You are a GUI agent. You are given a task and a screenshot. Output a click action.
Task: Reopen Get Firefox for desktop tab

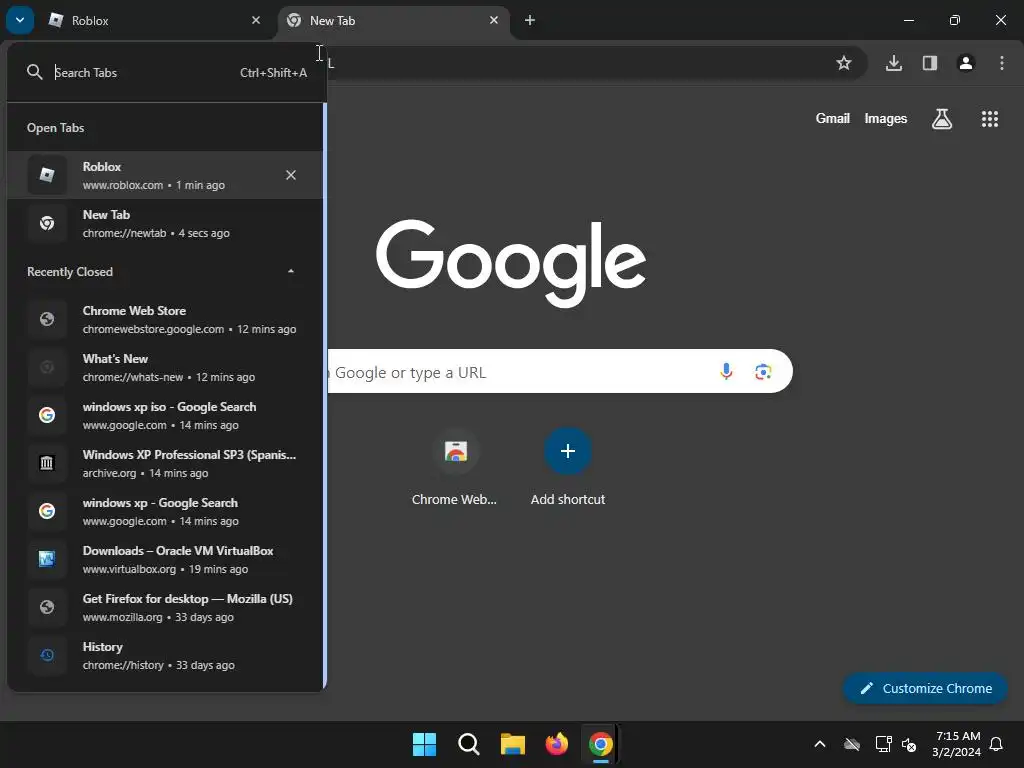(x=165, y=607)
